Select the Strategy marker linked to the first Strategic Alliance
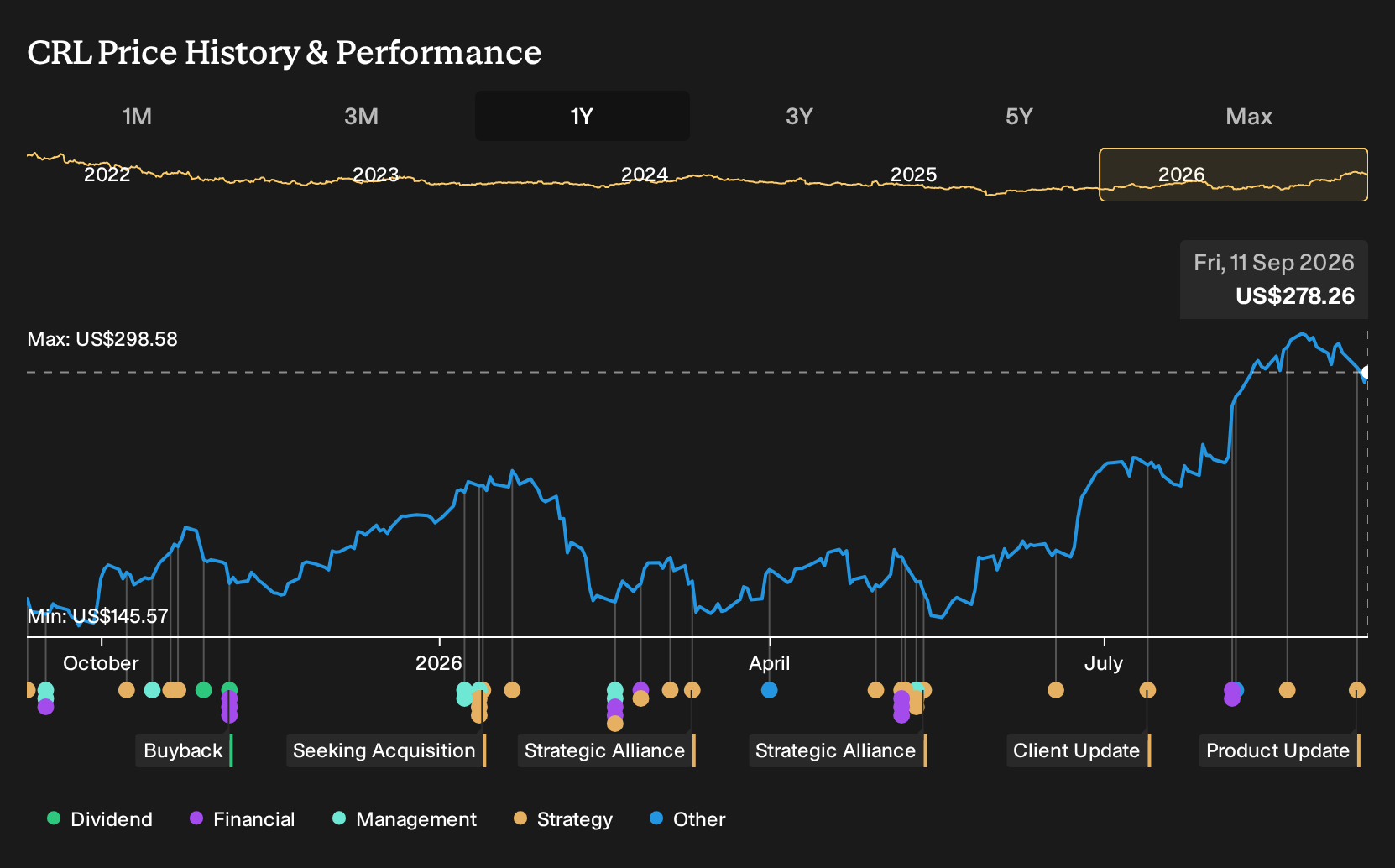 [692, 690]
